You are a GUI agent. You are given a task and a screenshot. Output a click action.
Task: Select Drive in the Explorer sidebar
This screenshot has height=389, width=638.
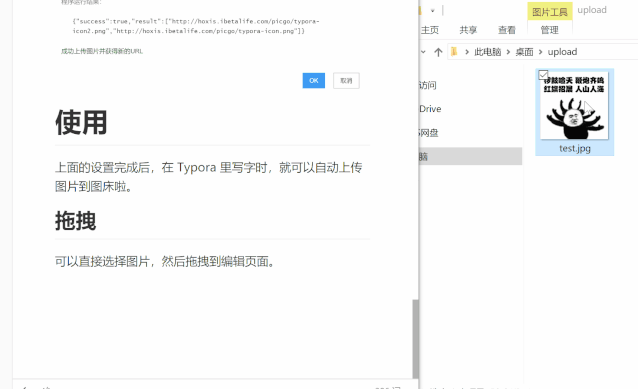pos(430,109)
